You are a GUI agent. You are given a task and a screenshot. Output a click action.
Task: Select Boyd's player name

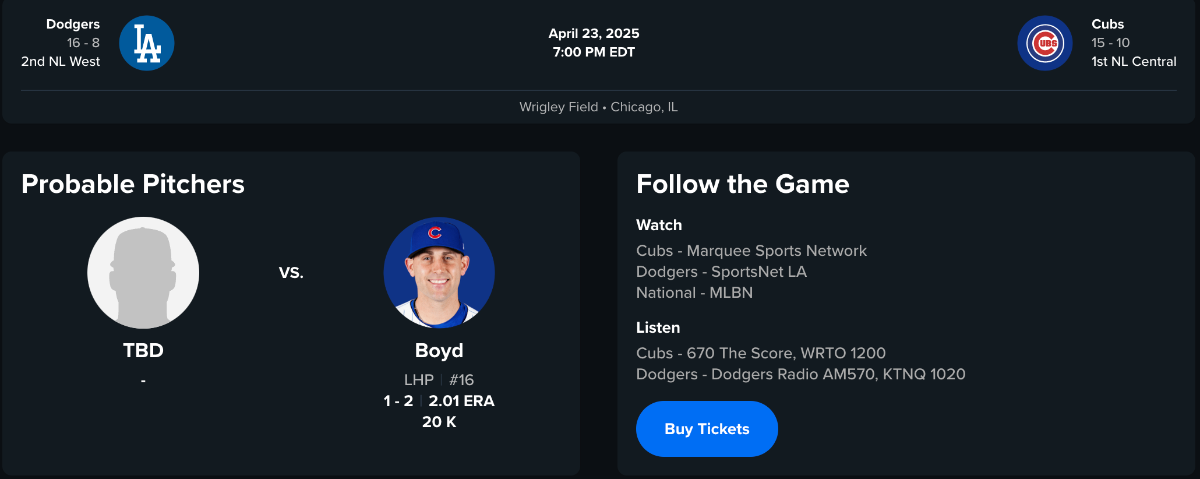(x=439, y=351)
